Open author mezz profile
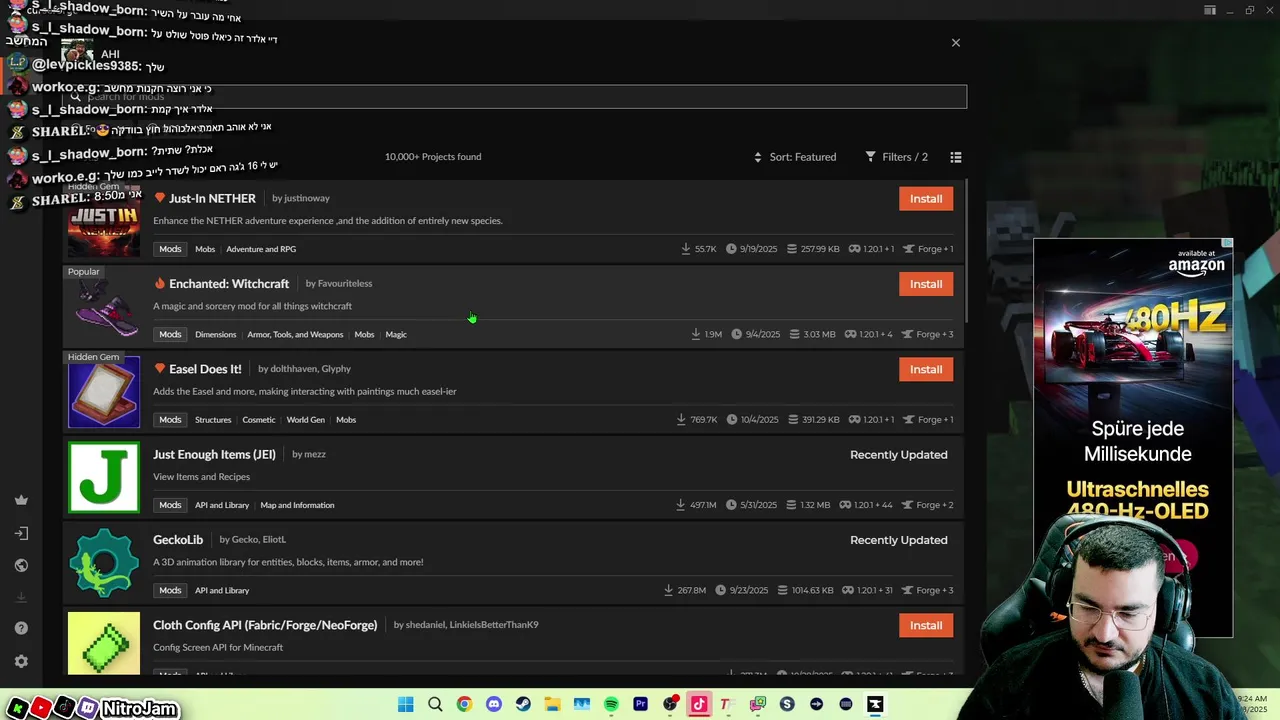 pos(315,454)
